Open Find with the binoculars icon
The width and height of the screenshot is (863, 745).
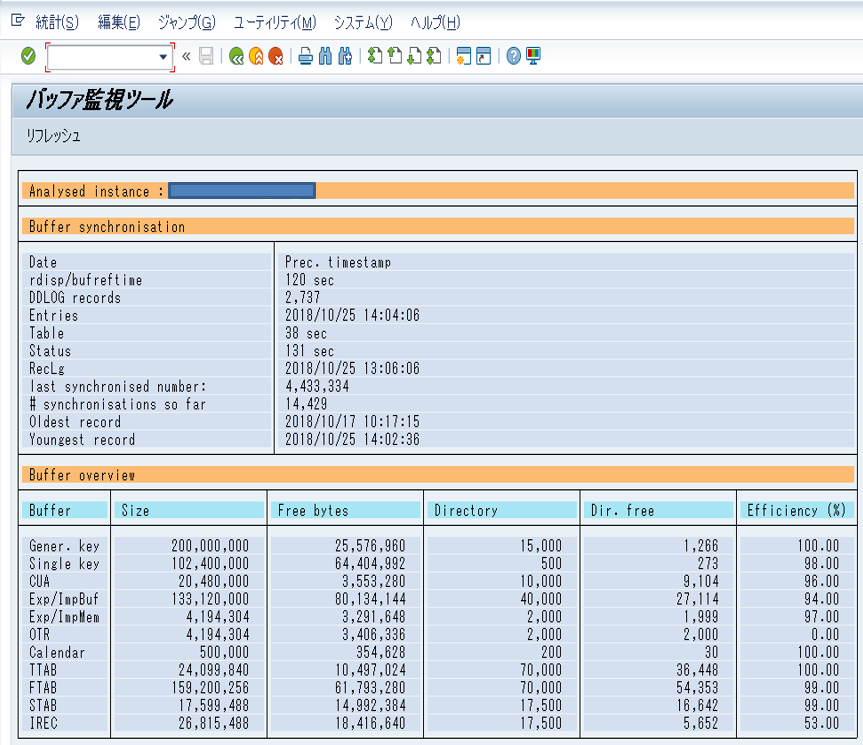pyautogui.click(x=325, y=56)
